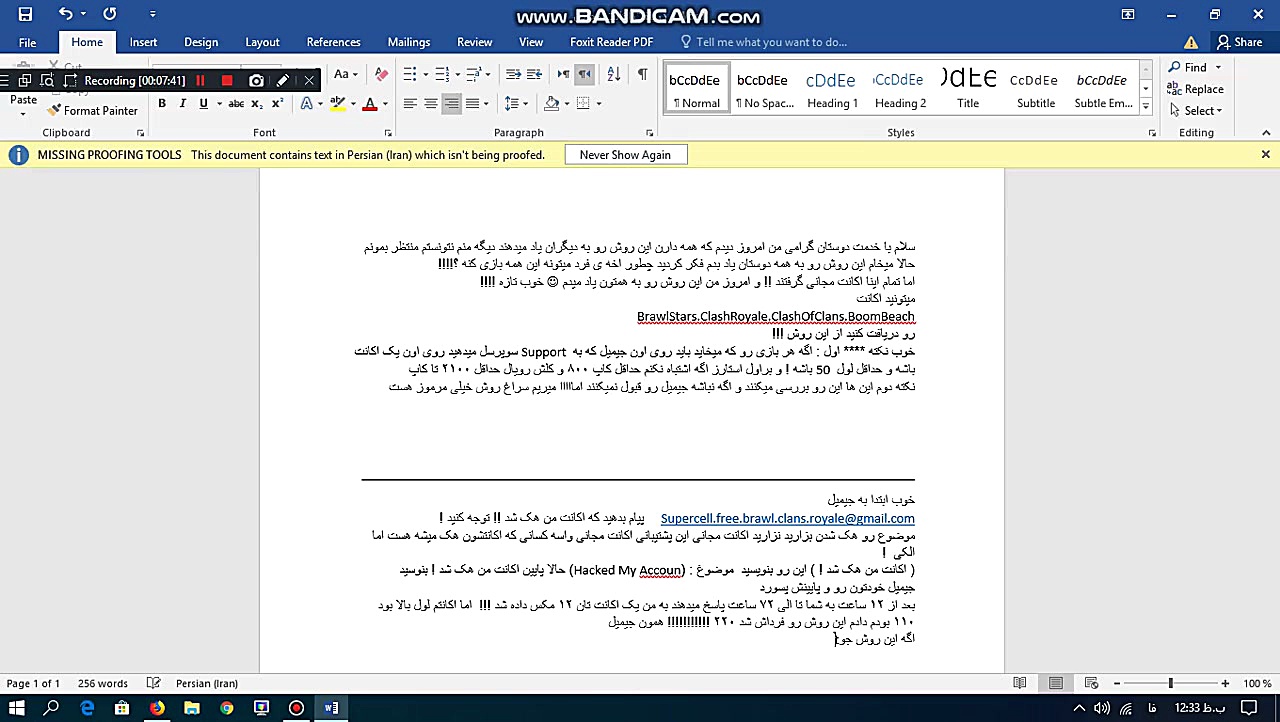This screenshot has width=1280, height=722.
Task: Sort the selected text
Action: (x=614, y=74)
